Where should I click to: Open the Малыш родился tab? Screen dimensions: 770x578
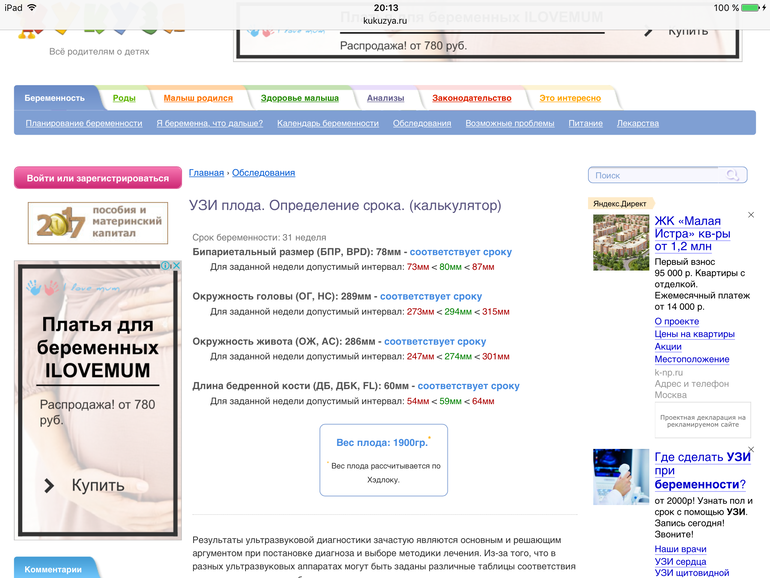coord(198,98)
